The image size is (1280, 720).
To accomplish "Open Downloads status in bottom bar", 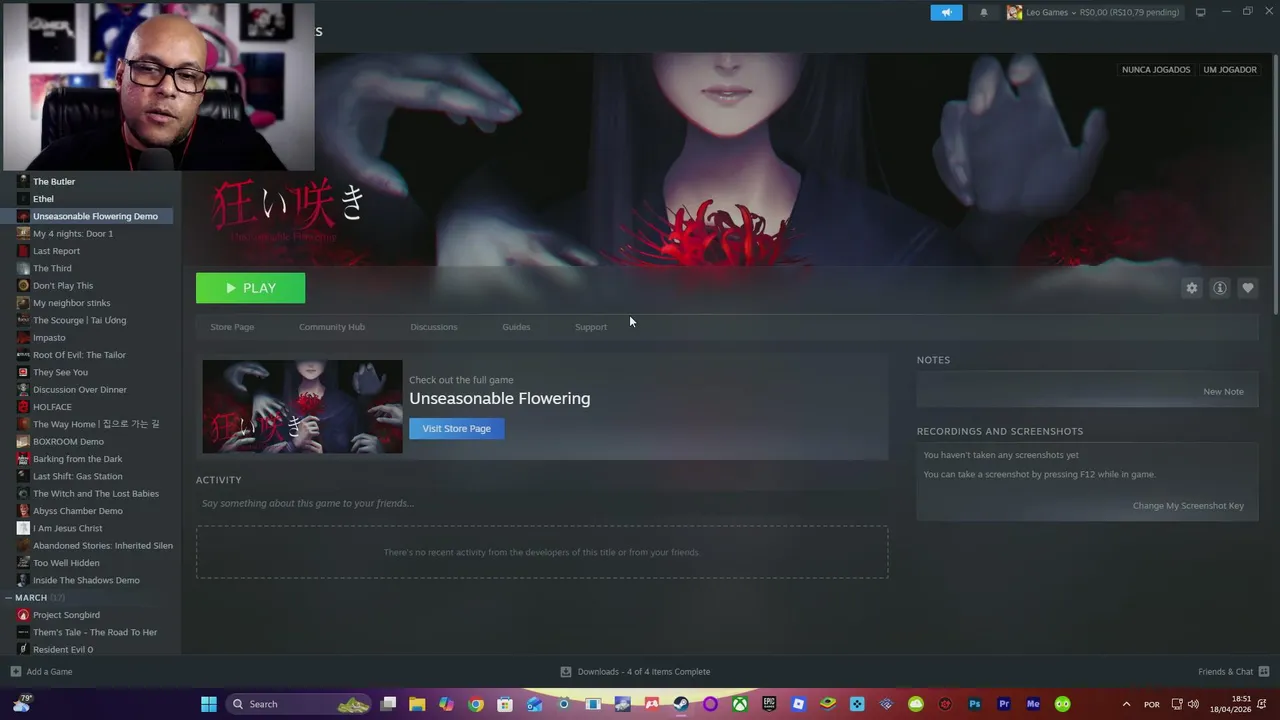I will tap(635, 672).
